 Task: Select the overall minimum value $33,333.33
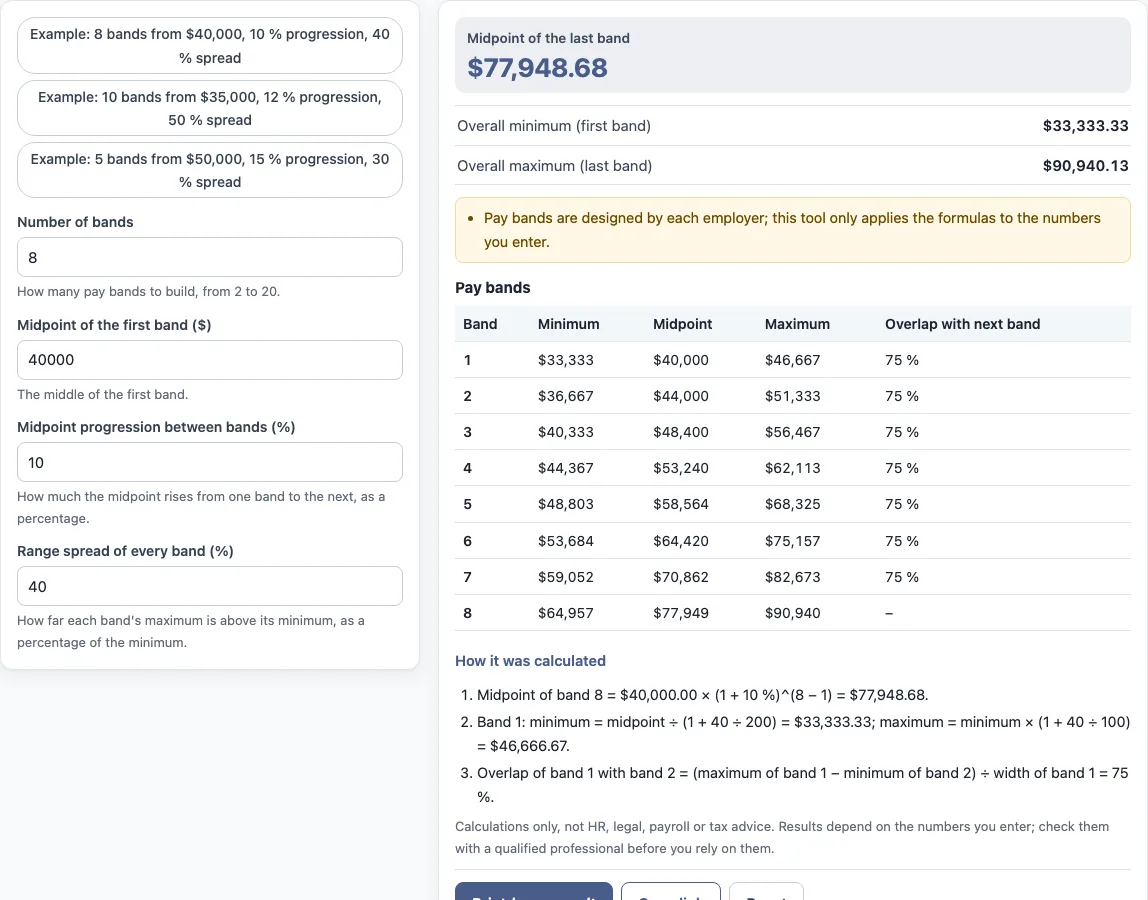(1085, 125)
